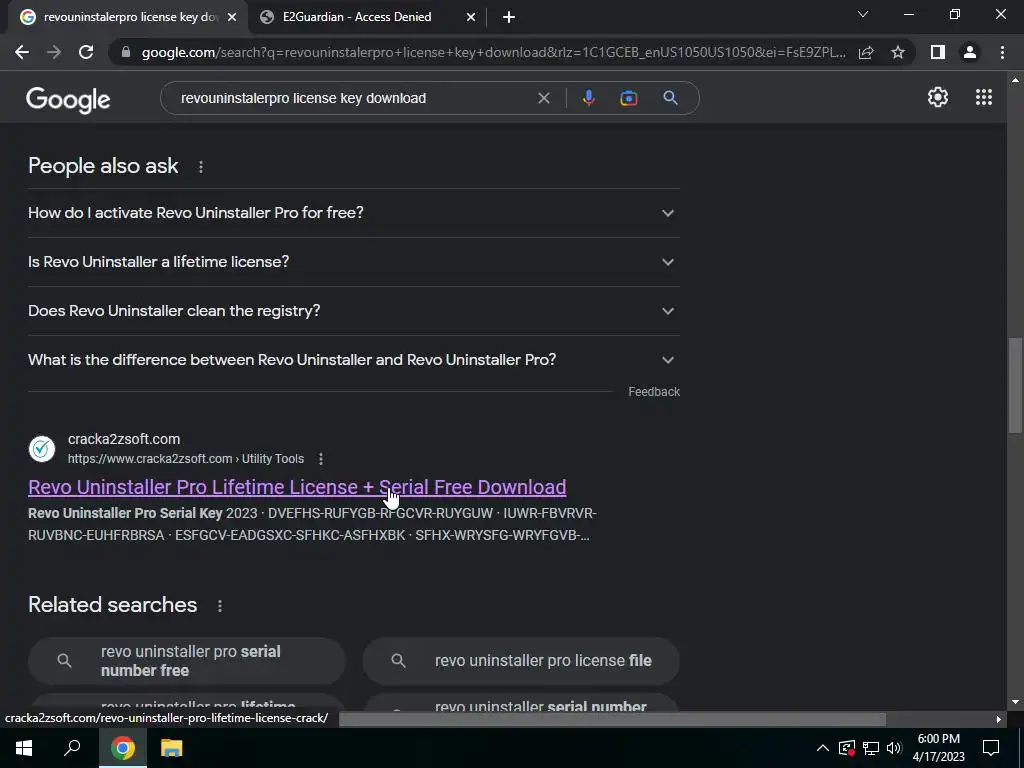Image resolution: width=1024 pixels, height=768 pixels.
Task: Click Chrome in the taskbar
Action: pos(123,748)
